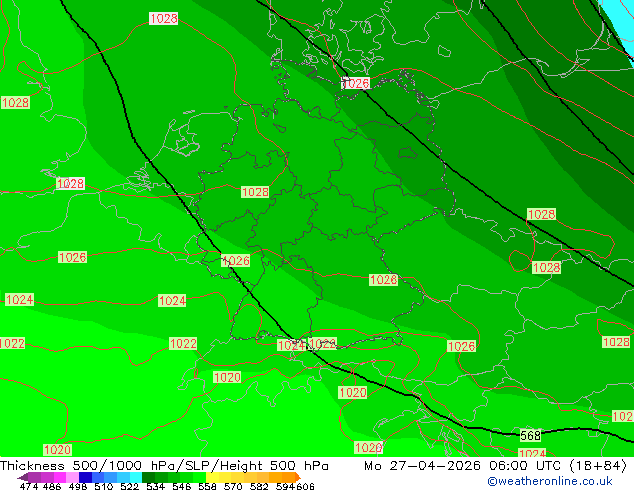Click the bright magenta legend swatch

pos(60,477)
